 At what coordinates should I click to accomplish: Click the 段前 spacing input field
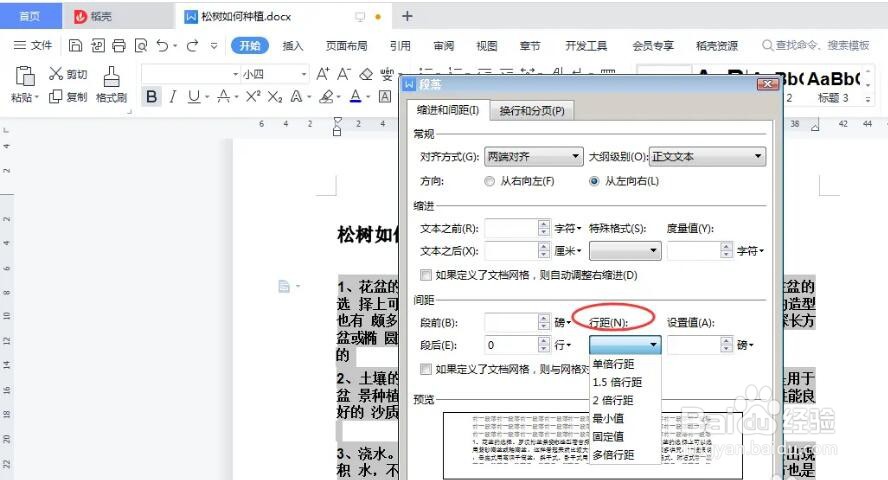511,322
